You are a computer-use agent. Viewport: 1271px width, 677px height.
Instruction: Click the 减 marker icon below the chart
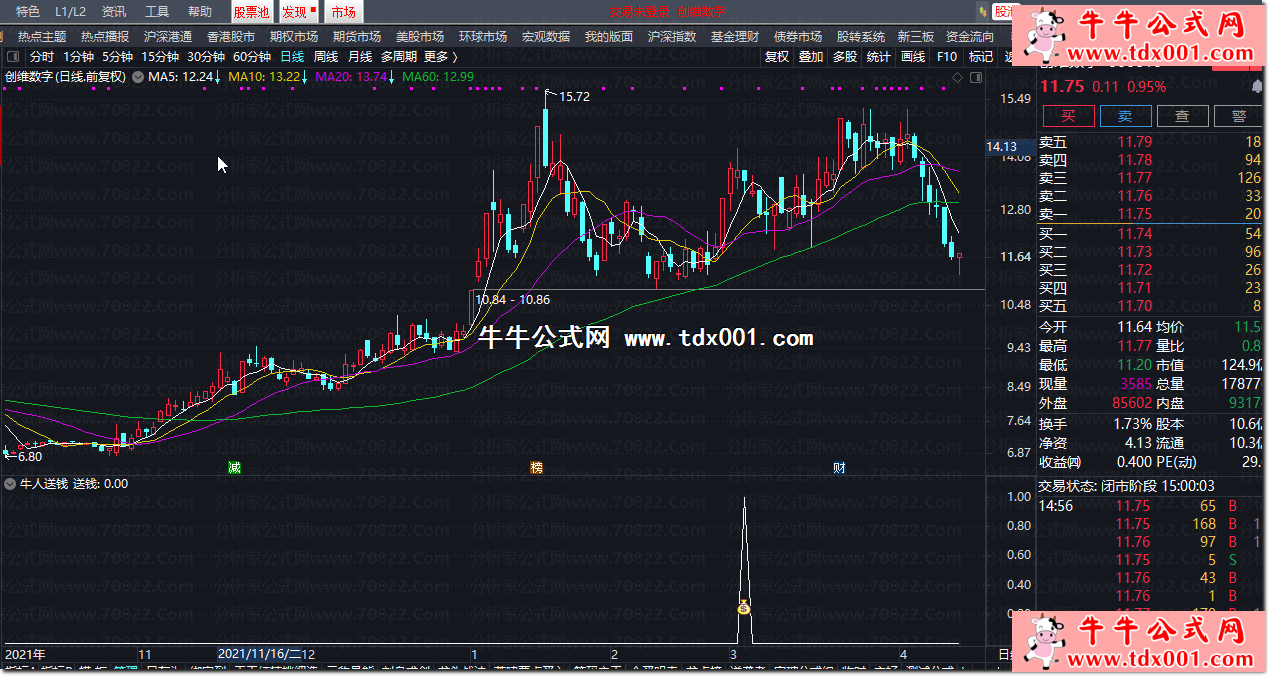coord(234,467)
